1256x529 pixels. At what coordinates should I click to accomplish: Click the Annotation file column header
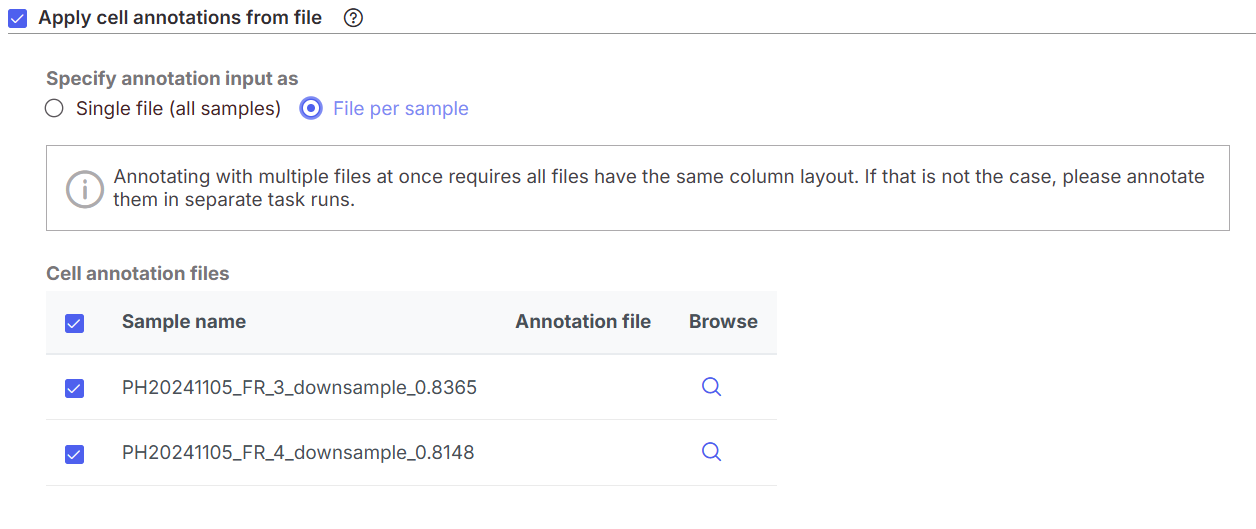pyautogui.click(x=583, y=321)
